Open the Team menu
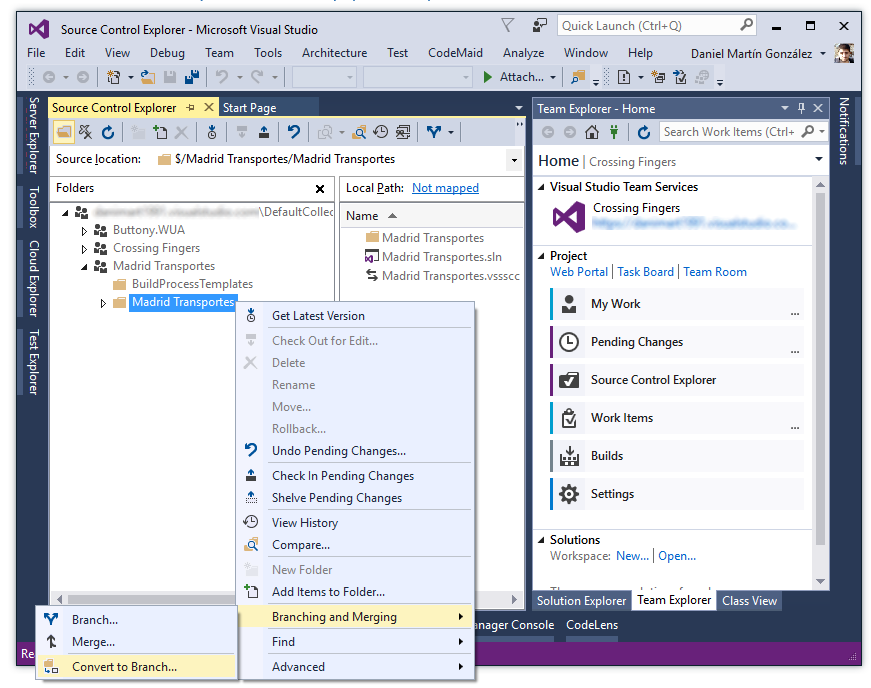Screen dimensions: 871x688 tap(219, 53)
